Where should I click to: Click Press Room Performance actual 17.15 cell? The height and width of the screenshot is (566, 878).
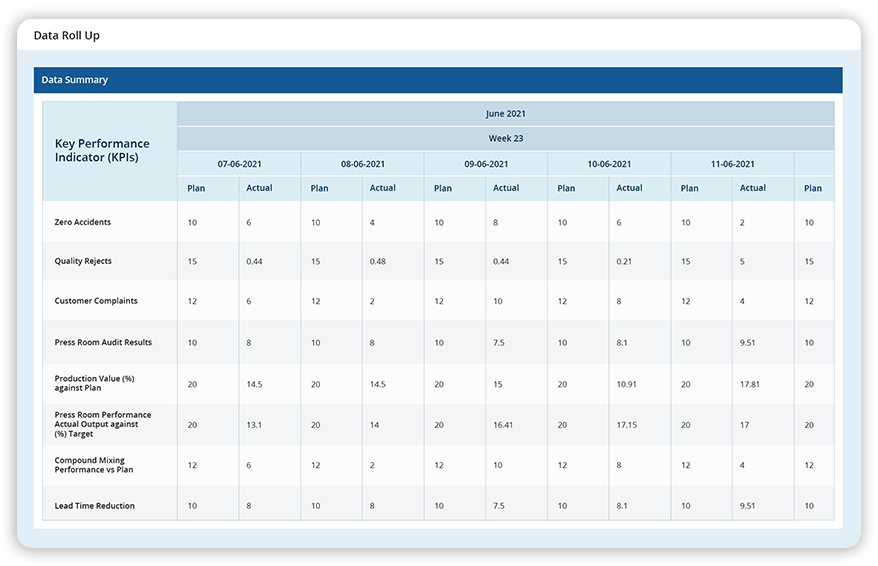[627, 425]
